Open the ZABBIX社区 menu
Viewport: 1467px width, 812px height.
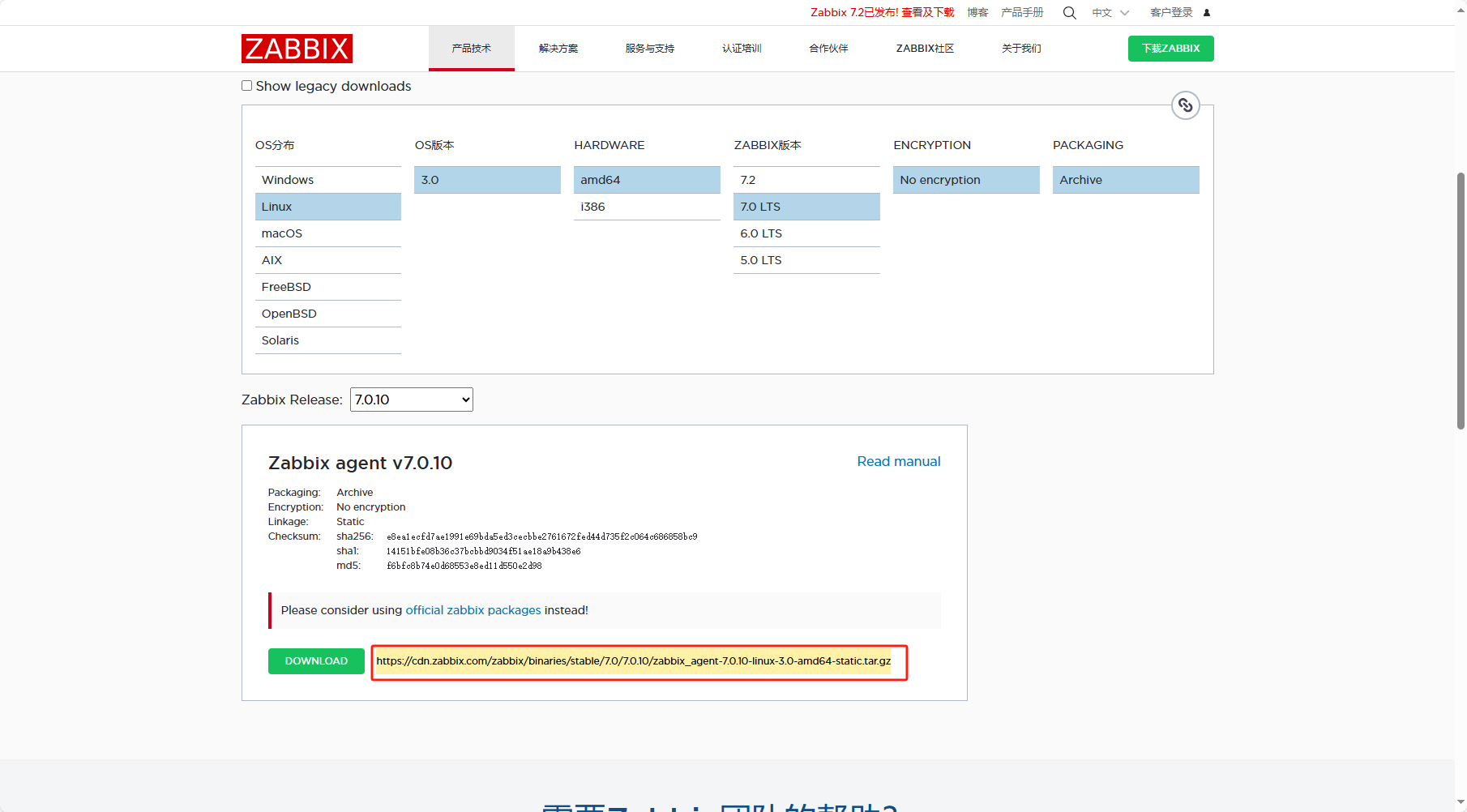click(x=925, y=49)
